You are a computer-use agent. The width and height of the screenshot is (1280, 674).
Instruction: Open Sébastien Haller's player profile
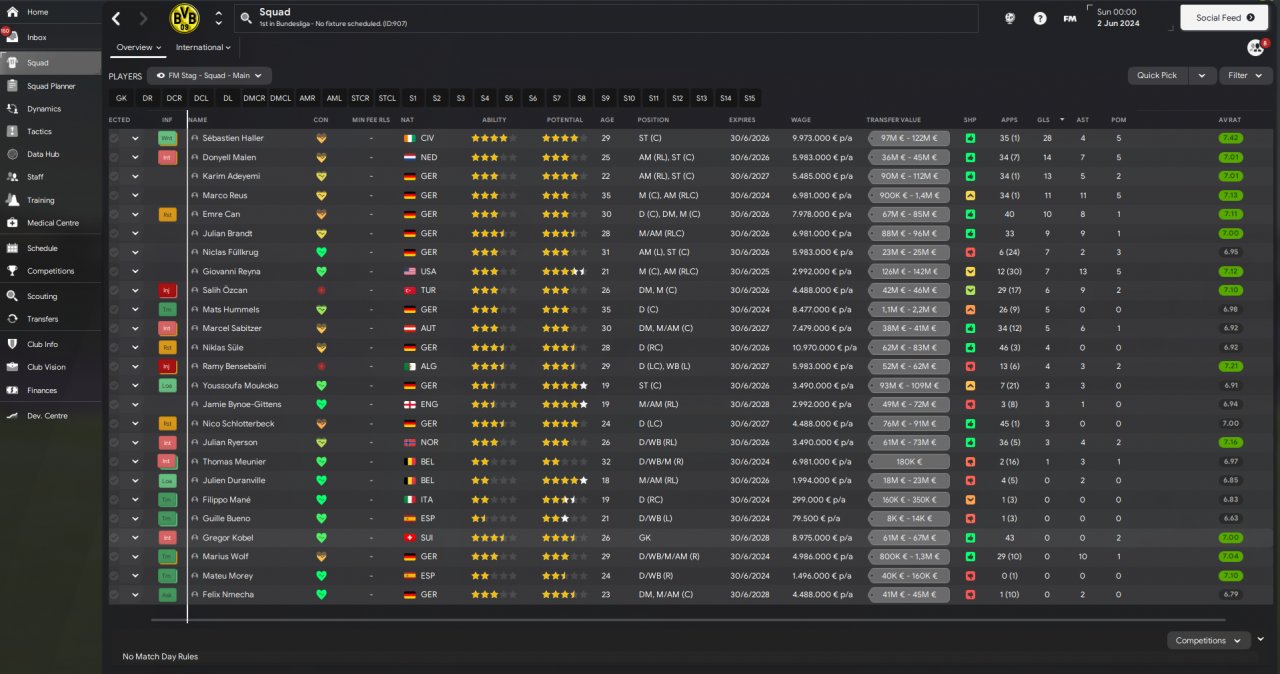pos(233,138)
